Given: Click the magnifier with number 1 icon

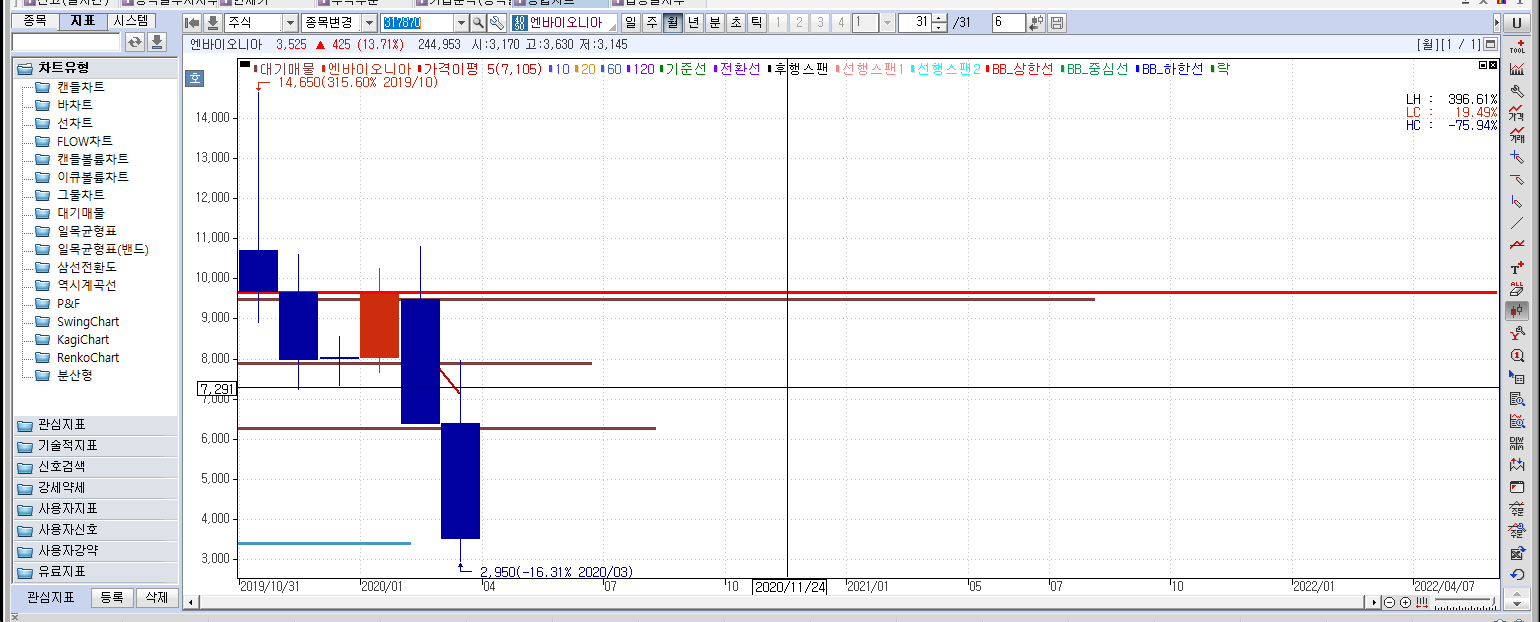Looking at the screenshot, I should pyautogui.click(x=1517, y=355).
